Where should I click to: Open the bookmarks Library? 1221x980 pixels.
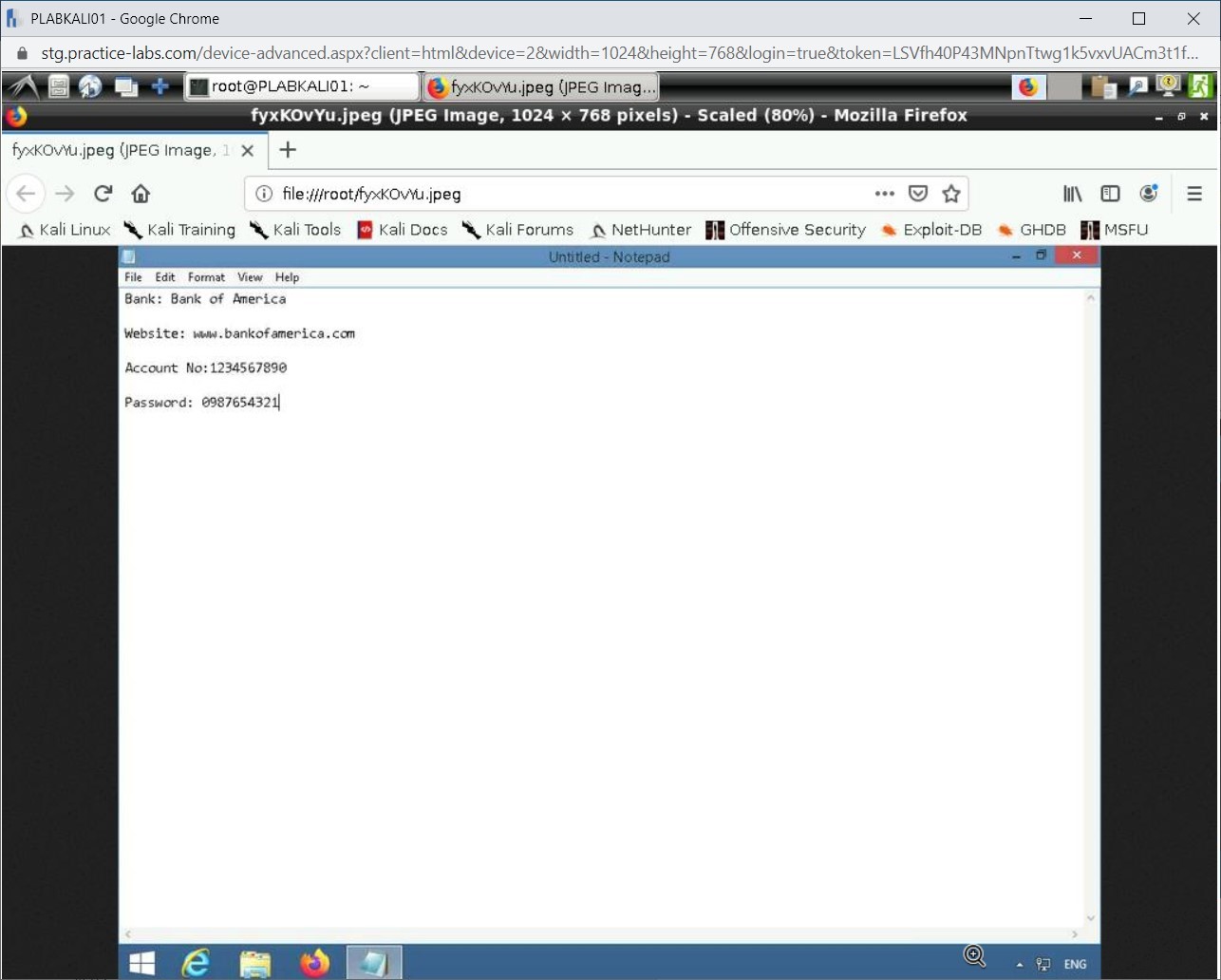click(1072, 194)
